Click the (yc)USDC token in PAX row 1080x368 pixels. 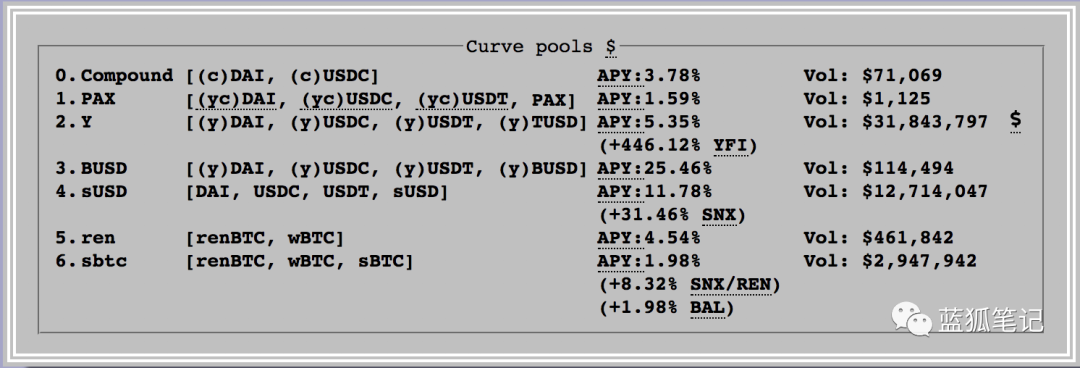point(346,99)
